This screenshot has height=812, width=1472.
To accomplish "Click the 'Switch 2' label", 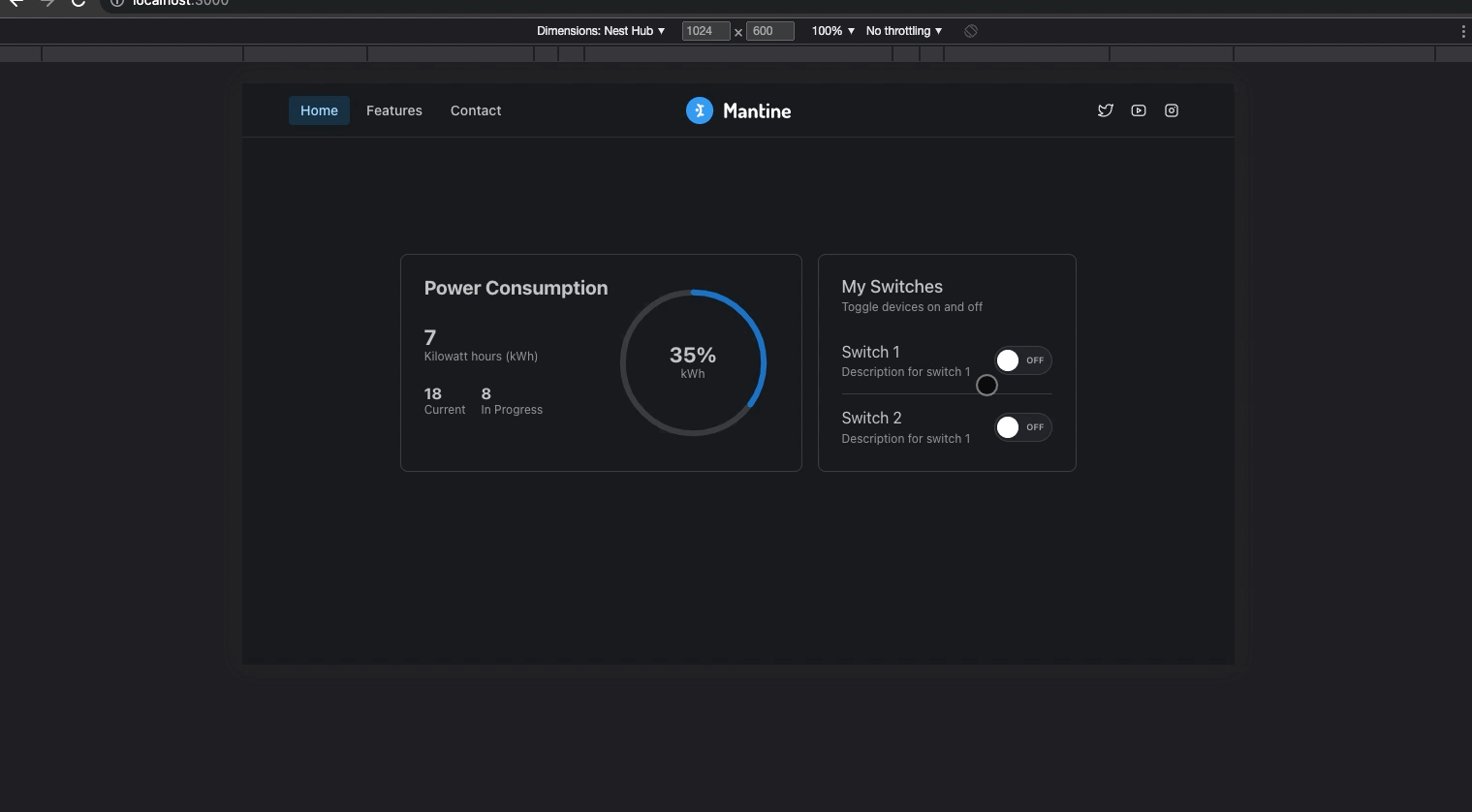I will tap(871, 418).
